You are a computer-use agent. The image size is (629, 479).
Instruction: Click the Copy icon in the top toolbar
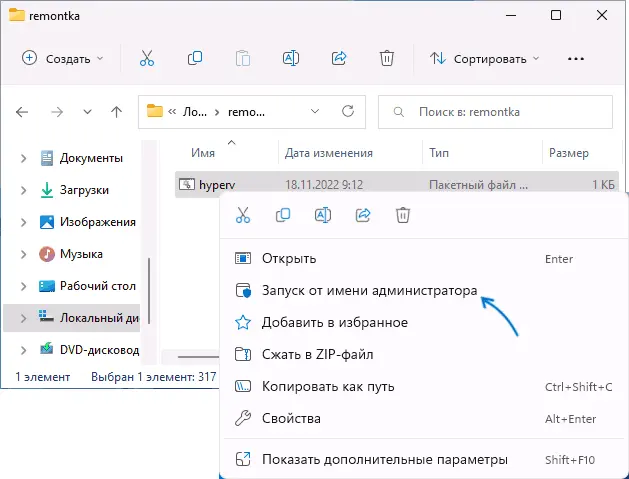(x=195, y=58)
